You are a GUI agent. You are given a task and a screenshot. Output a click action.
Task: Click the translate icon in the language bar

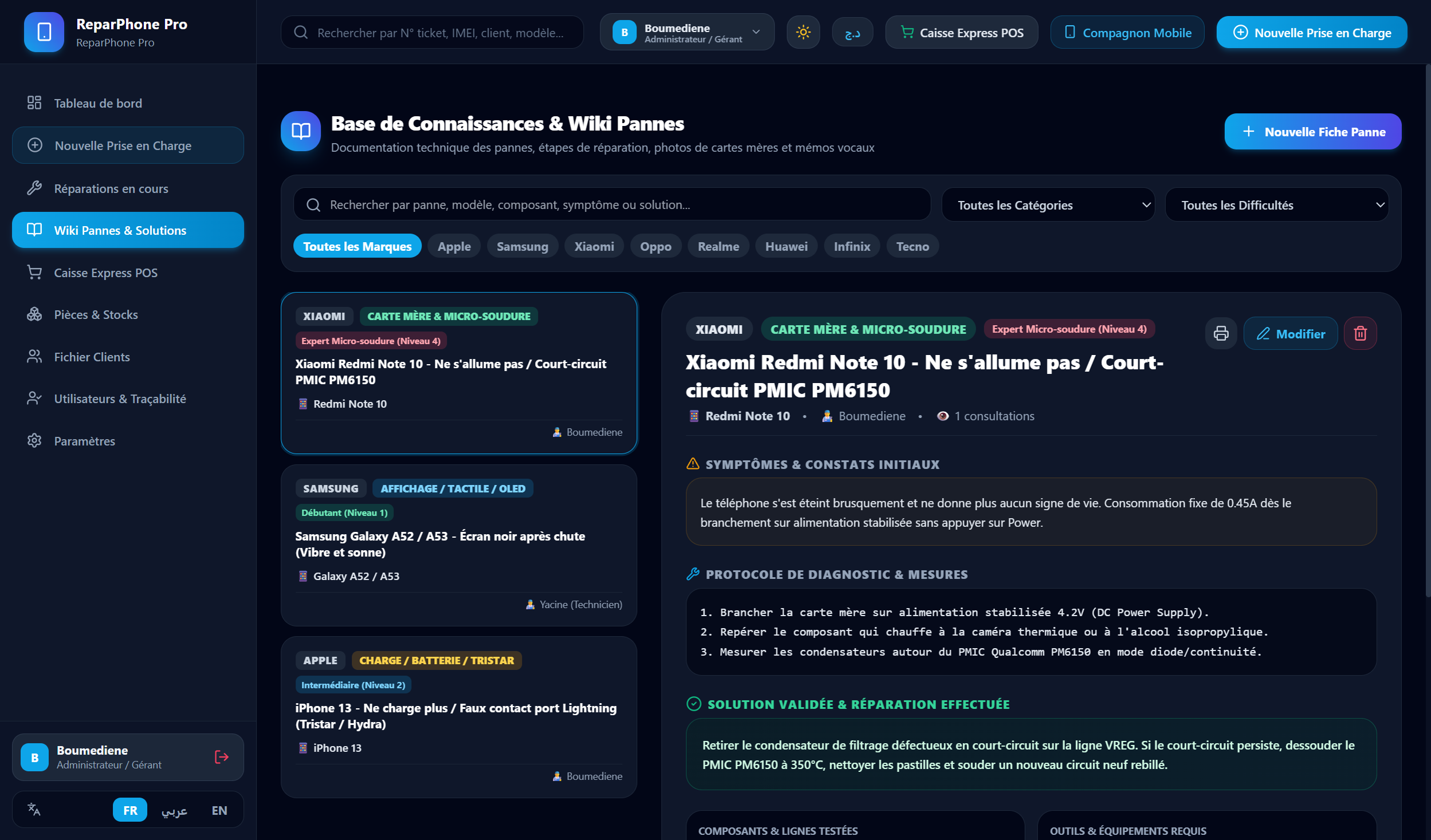pyautogui.click(x=34, y=809)
